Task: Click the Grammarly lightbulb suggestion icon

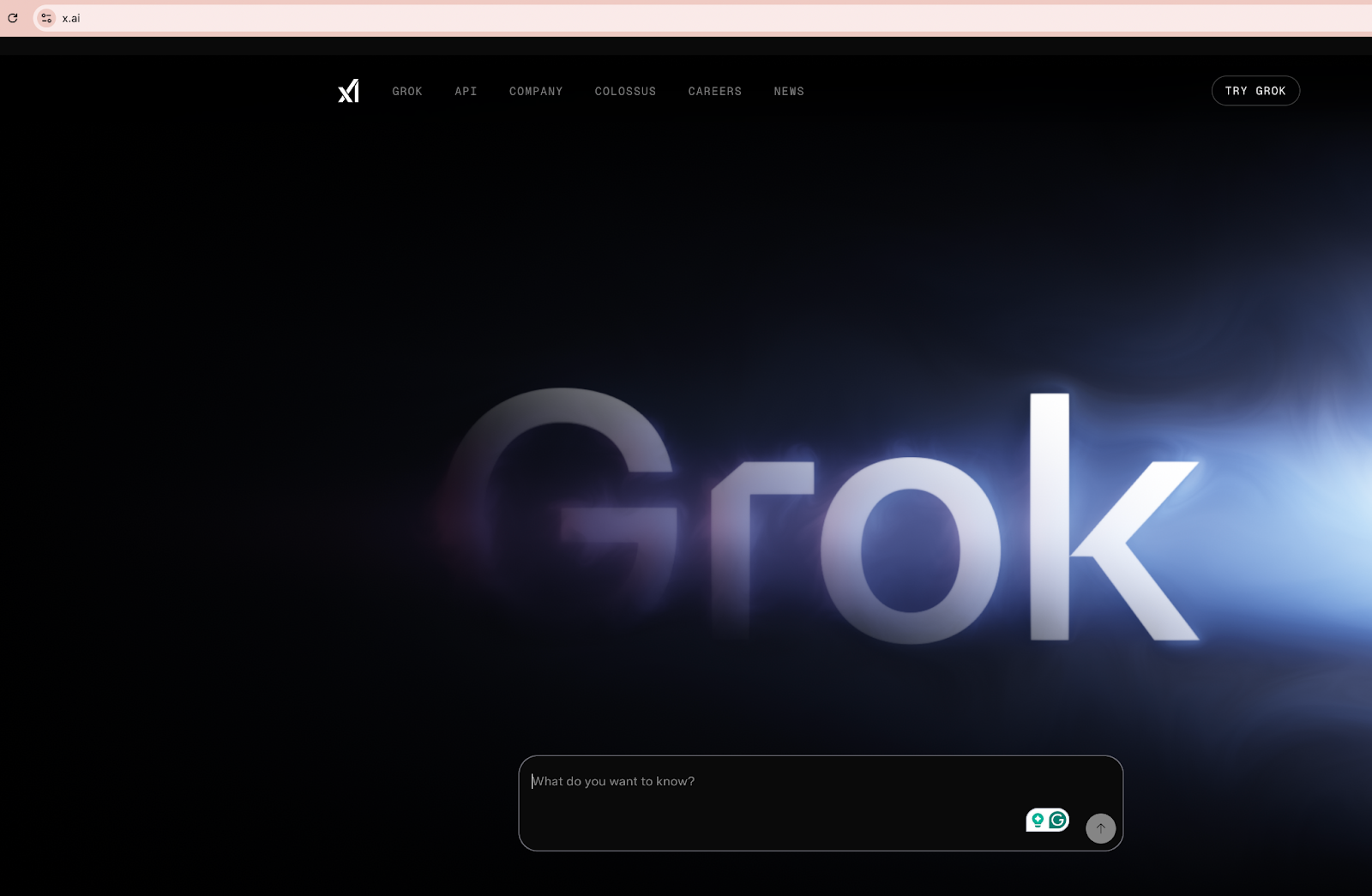Action: [x=1038, y=821]
